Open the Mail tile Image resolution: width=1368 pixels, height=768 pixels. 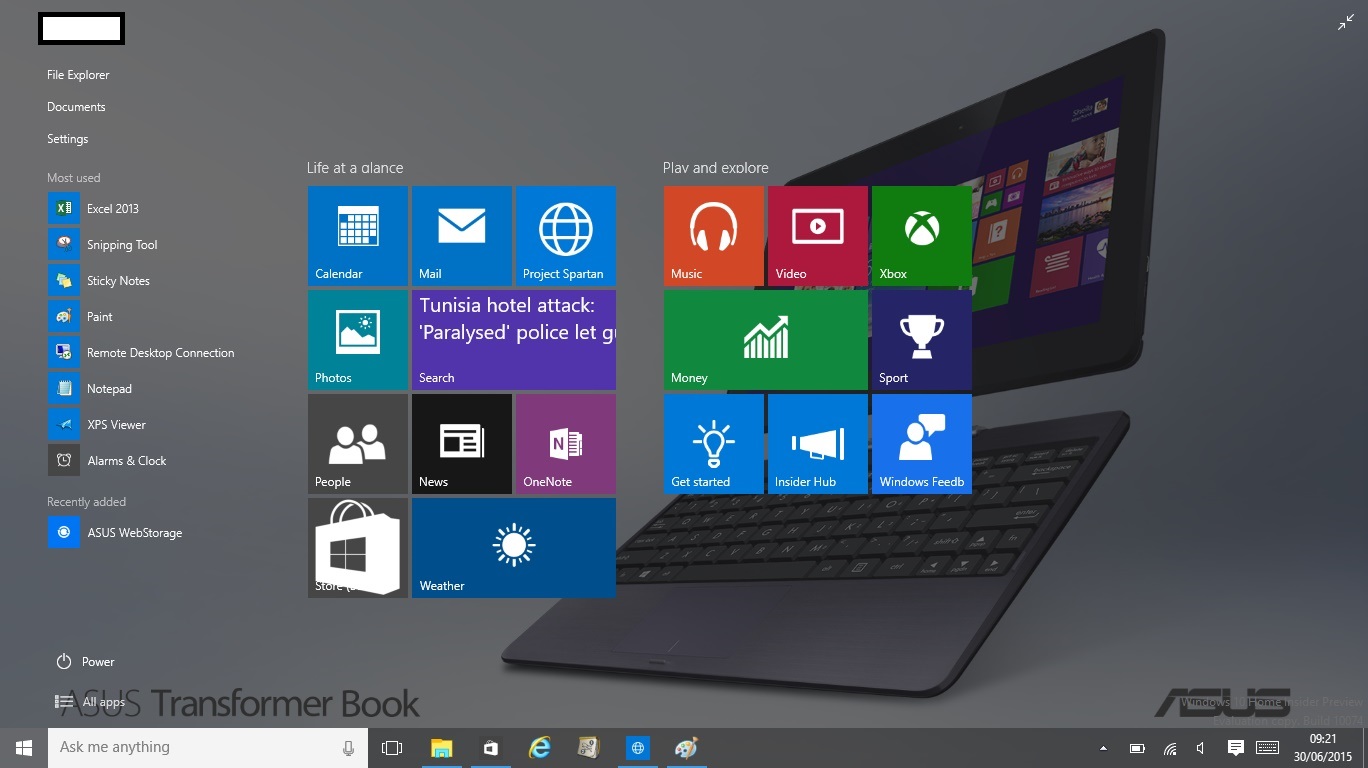[x=462, y=236]
